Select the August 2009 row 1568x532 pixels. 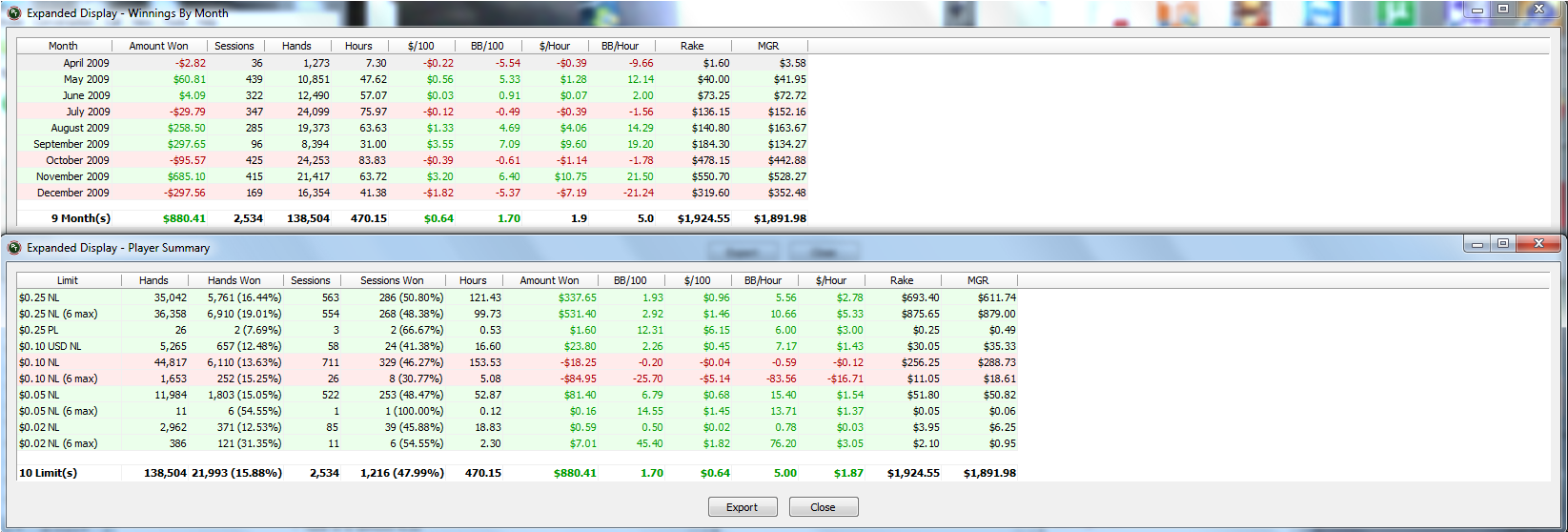412,128
